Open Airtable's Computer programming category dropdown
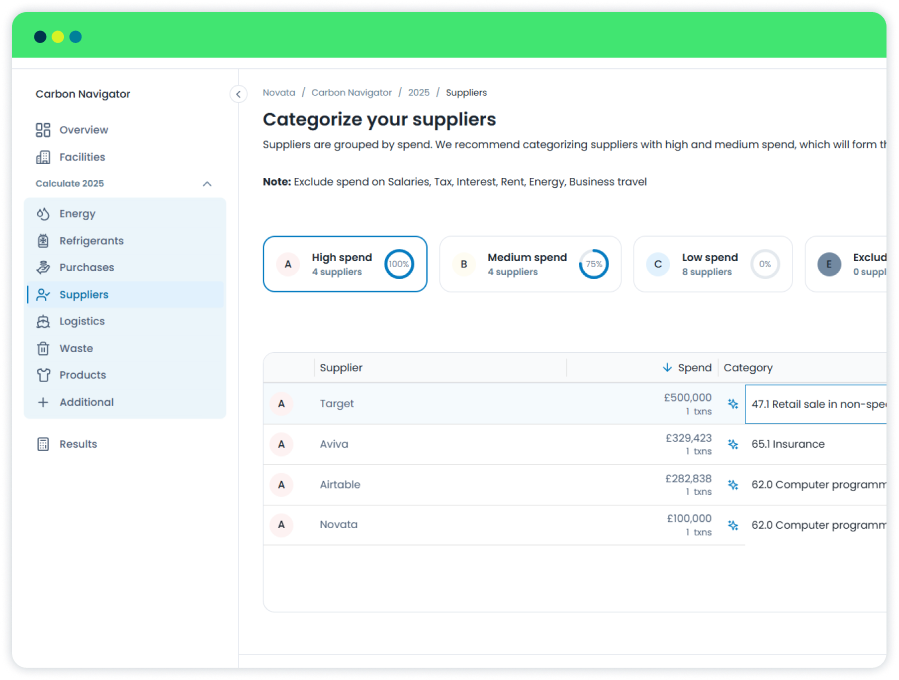This screenshot has width=899, height=680. click(816, 484)
